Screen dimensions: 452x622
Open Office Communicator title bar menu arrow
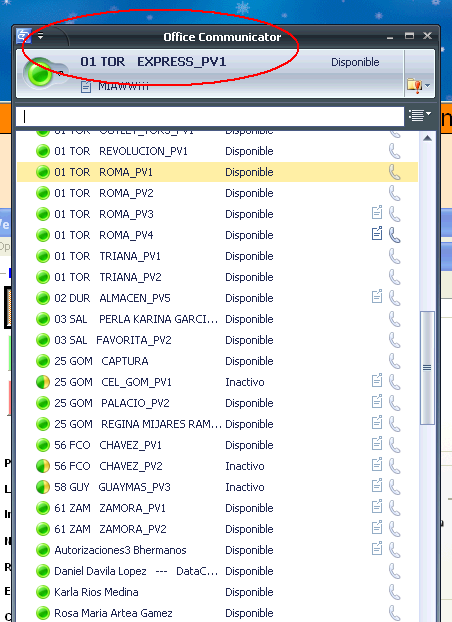click(40, 36)
